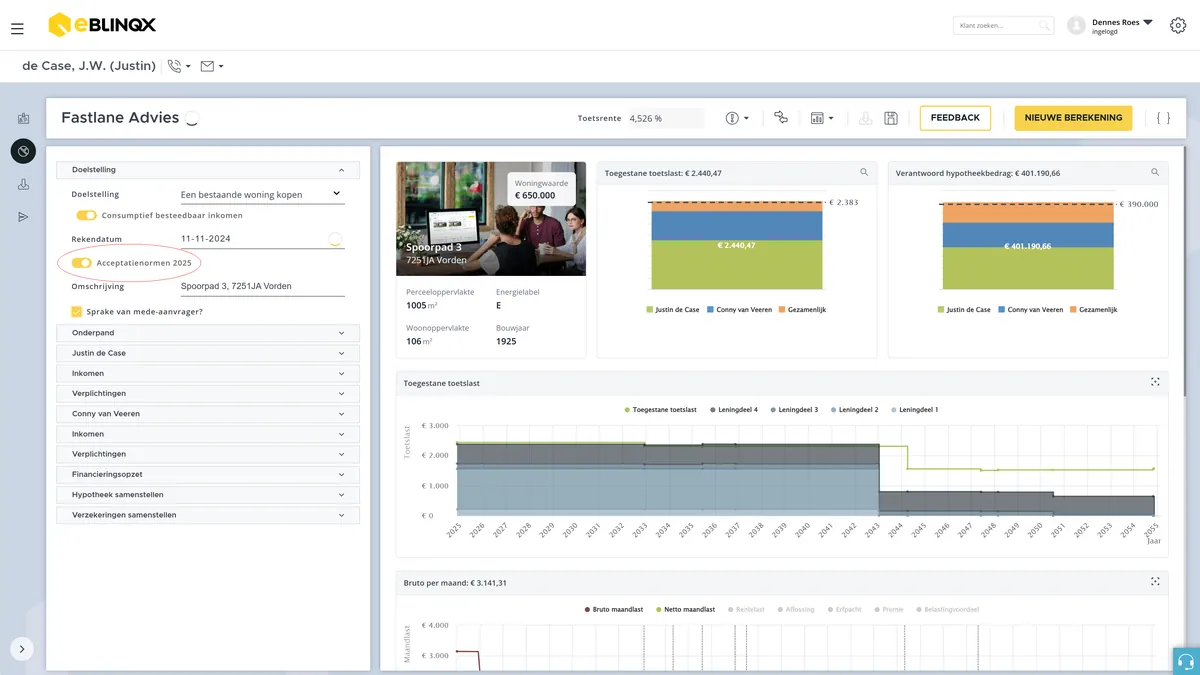Click the Omschrijving address input field

pyautogui.click(x=262, y=287)
